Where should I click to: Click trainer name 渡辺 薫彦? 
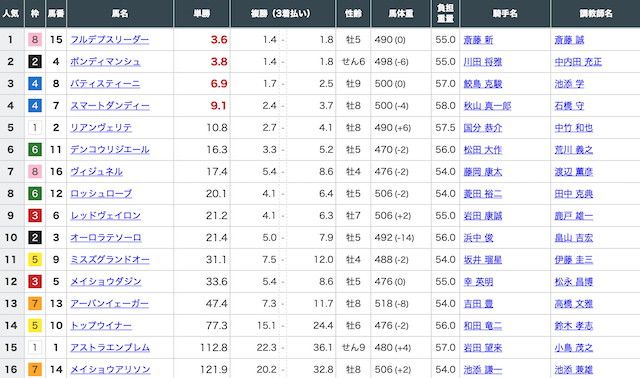pyautogui.click(x=573, y=172)
